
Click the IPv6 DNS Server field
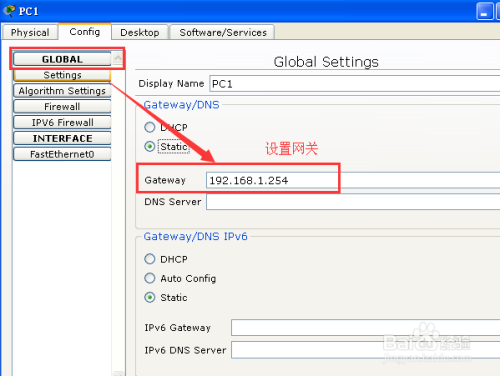[365, 350]
